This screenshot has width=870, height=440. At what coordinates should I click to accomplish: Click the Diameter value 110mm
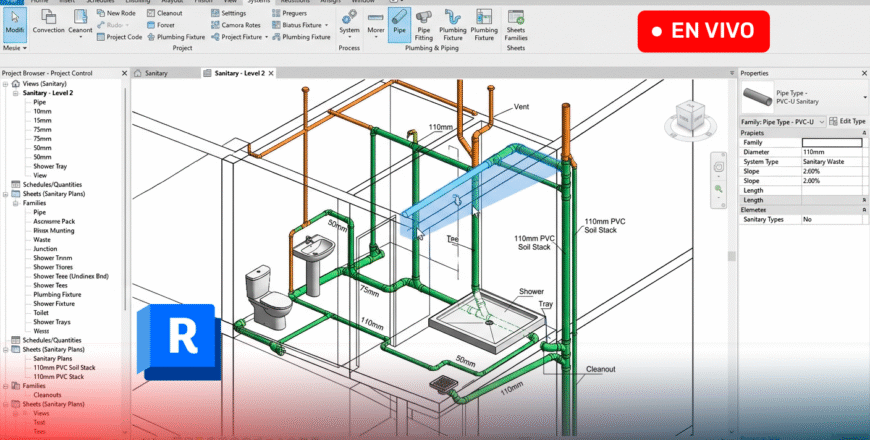click(x=831, y=152)
